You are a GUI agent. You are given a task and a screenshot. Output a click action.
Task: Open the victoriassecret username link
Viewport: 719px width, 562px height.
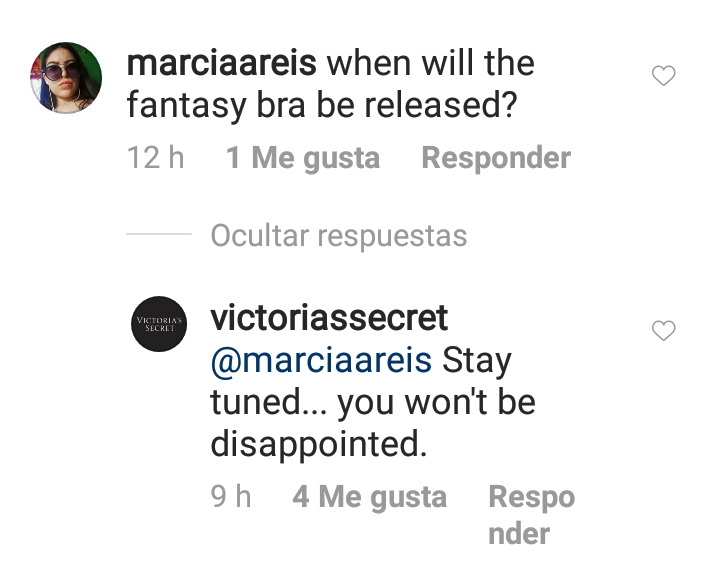click(329, 318)
